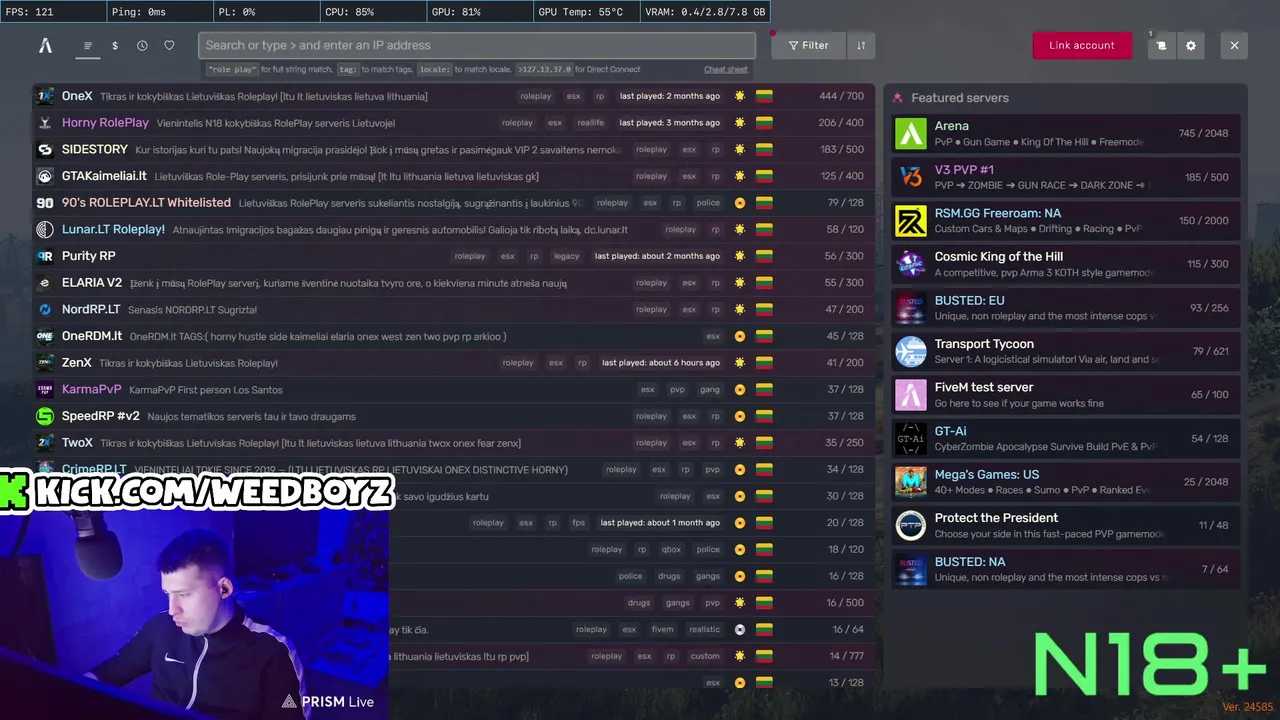The height and width of the screenshot is (720, 1280).
Task: Click the roleplay tag on OneX row
Action: (x=536, y=96)
